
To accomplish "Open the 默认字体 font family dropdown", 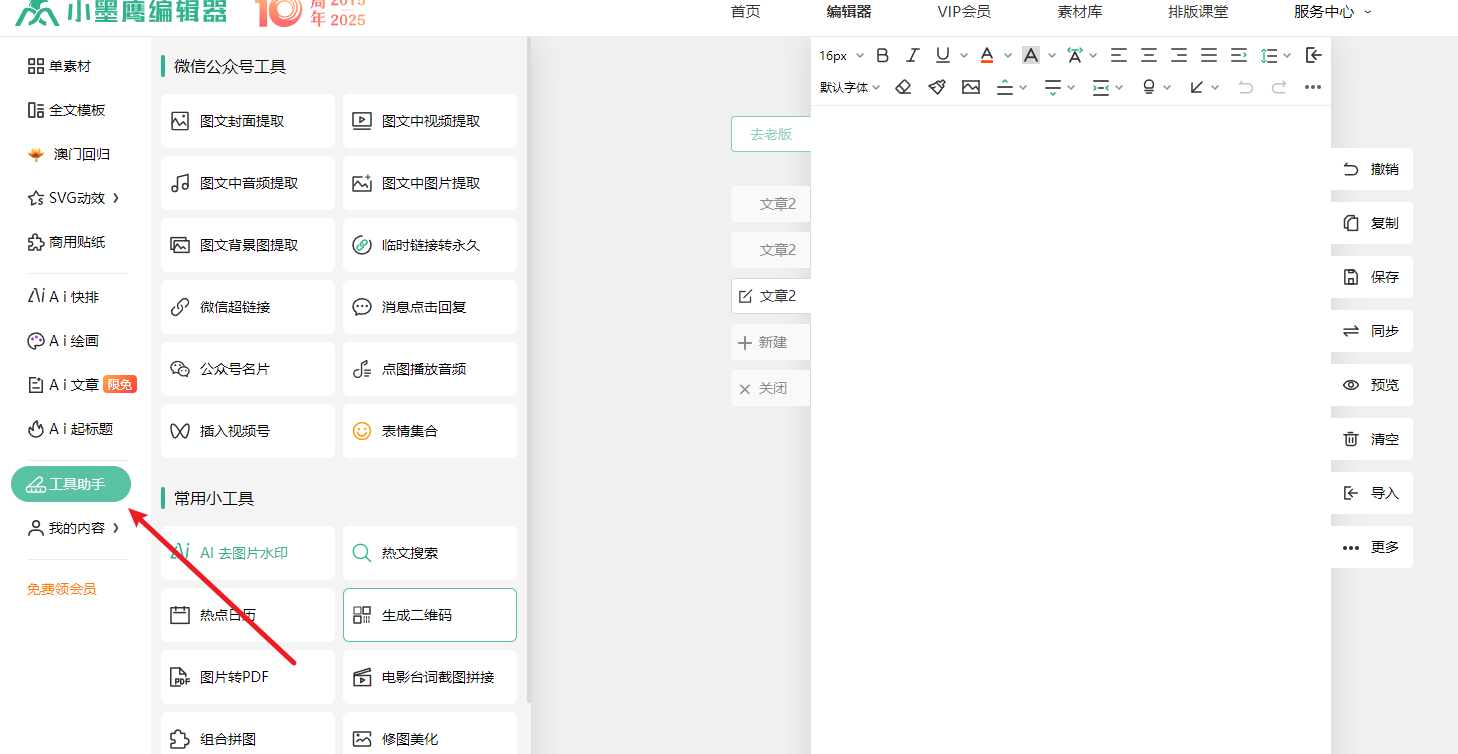I will [849, 87].
